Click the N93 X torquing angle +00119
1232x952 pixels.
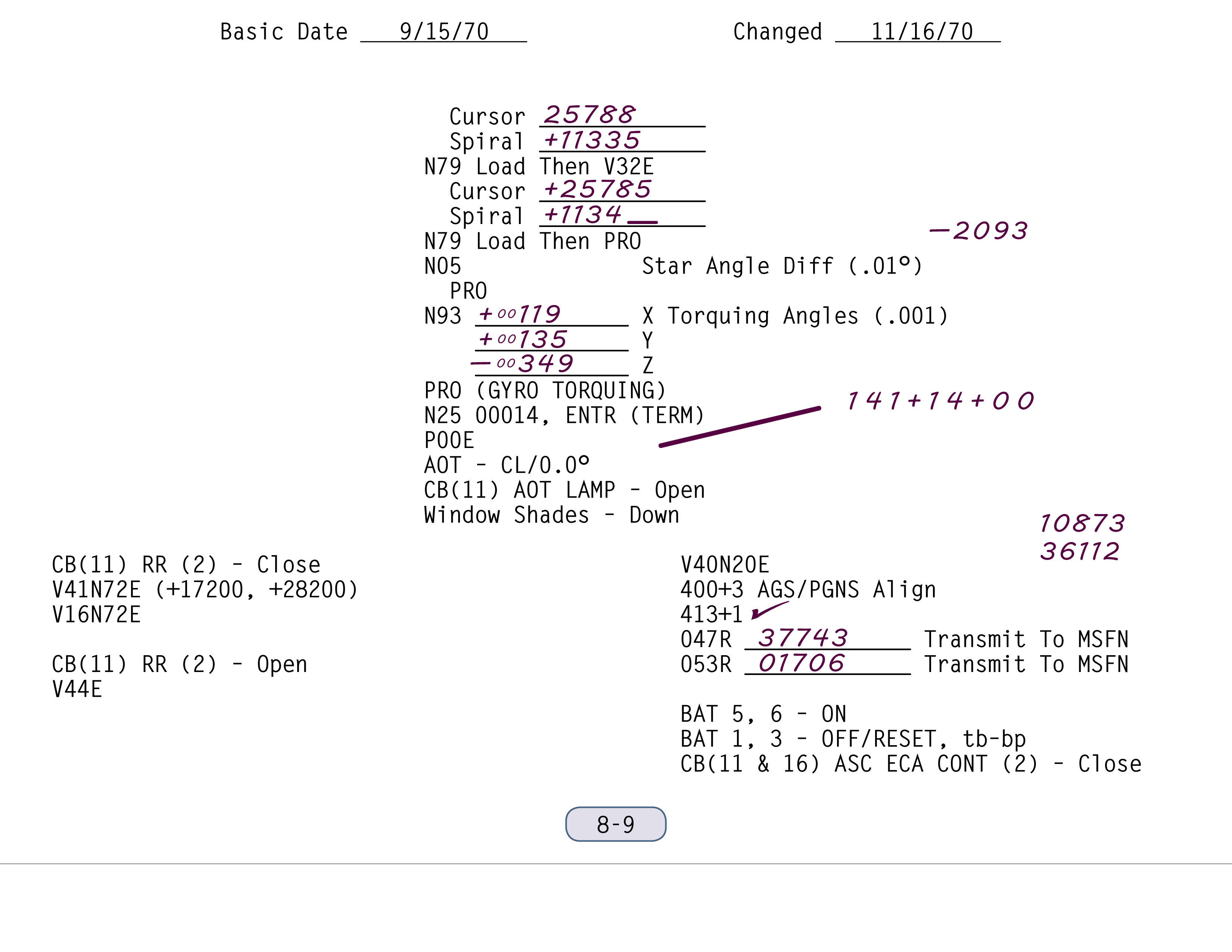[520, 314]
